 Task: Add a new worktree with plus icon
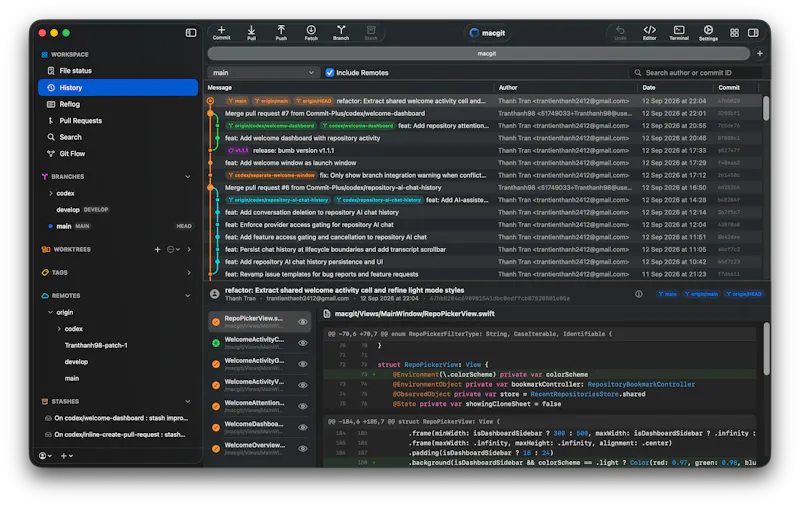157,249
